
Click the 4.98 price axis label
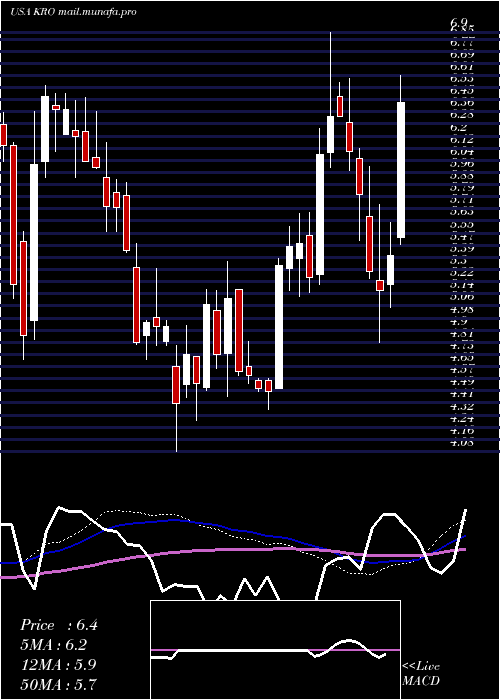[x=462, y=308]
